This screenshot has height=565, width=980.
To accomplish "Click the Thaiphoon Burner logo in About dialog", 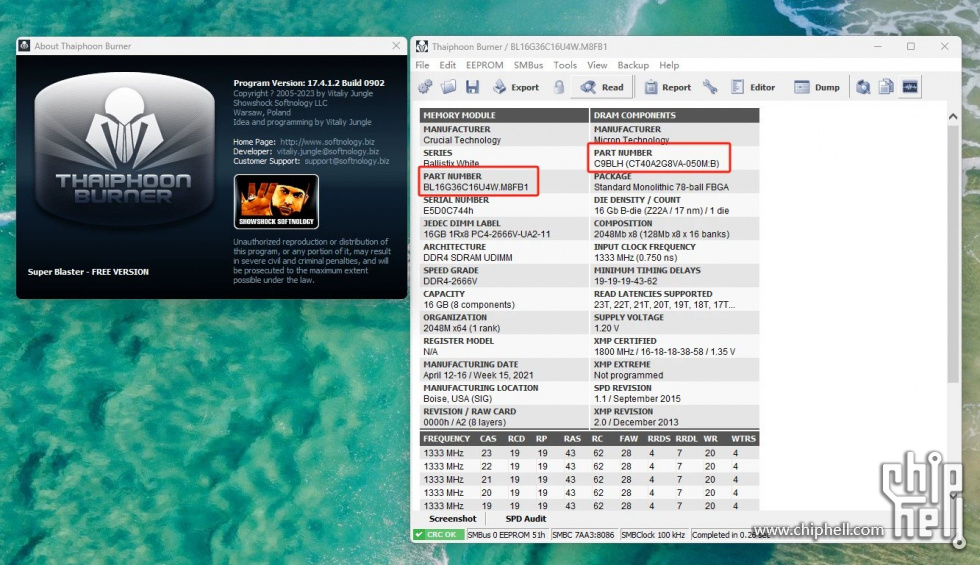I will (124, 149).
